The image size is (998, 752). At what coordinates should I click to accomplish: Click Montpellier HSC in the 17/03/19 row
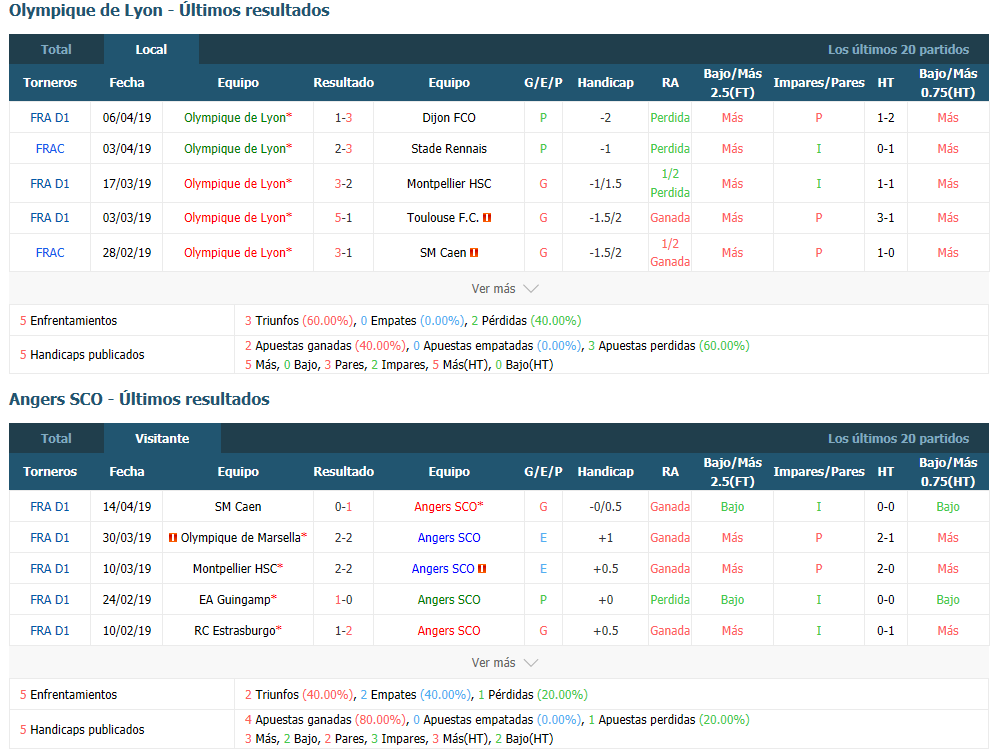point(449,184)
